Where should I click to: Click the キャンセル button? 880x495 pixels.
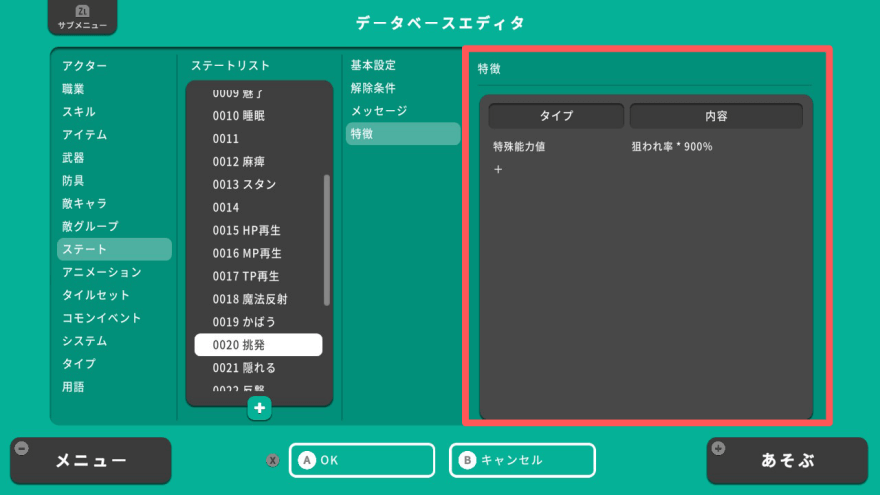point(522,460)
